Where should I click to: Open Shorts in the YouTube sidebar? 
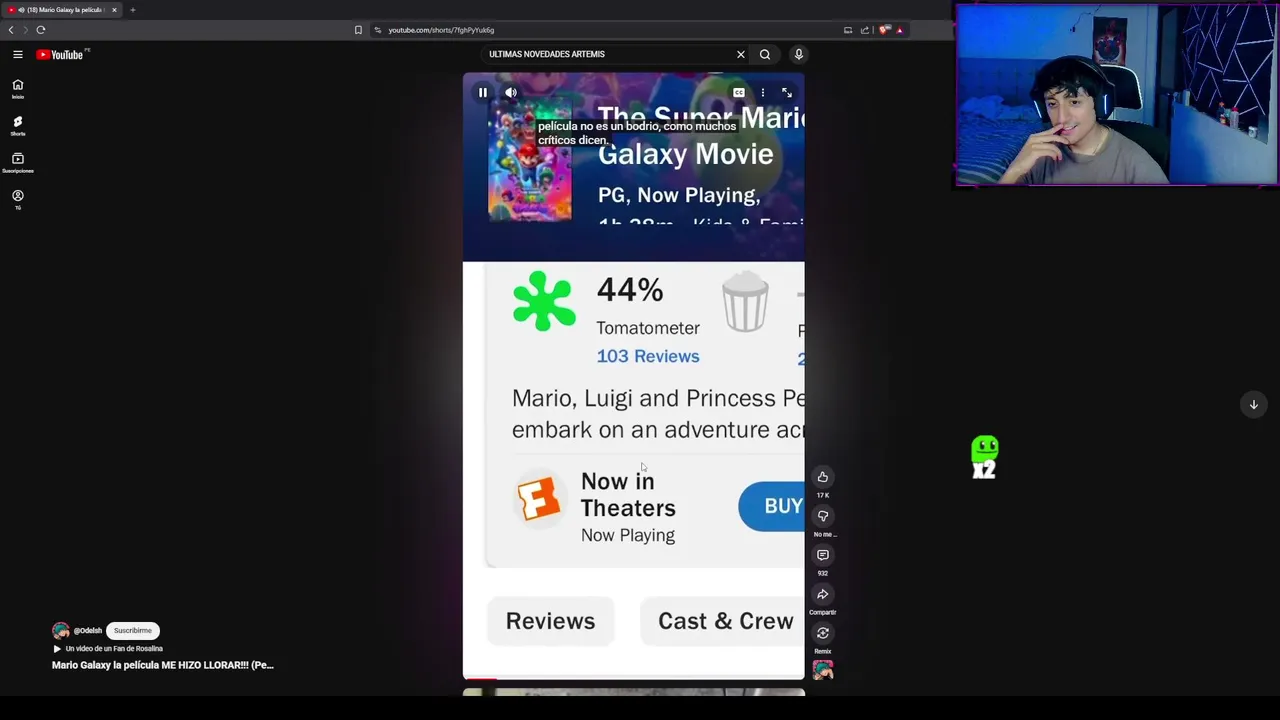[17, 126]
